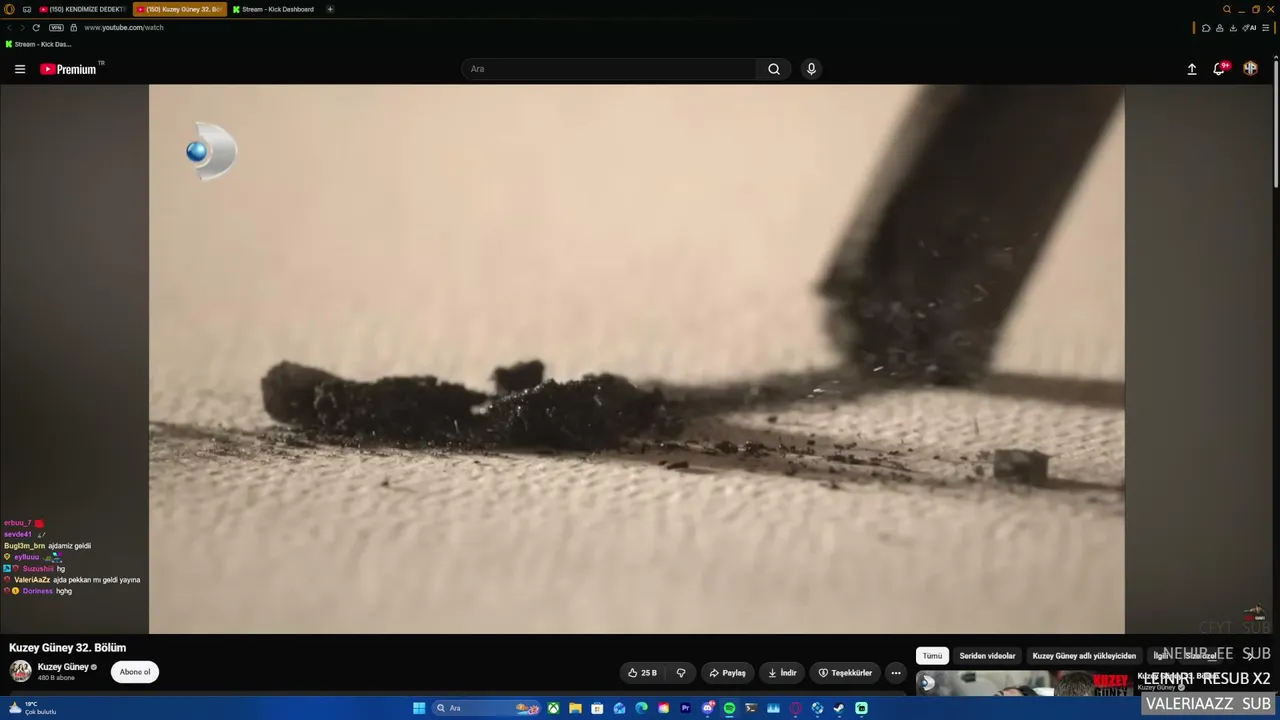This screenshot has width=1280, height=720.
Task: Open Spotify from the taskbar
Action: tap(729, 708)
